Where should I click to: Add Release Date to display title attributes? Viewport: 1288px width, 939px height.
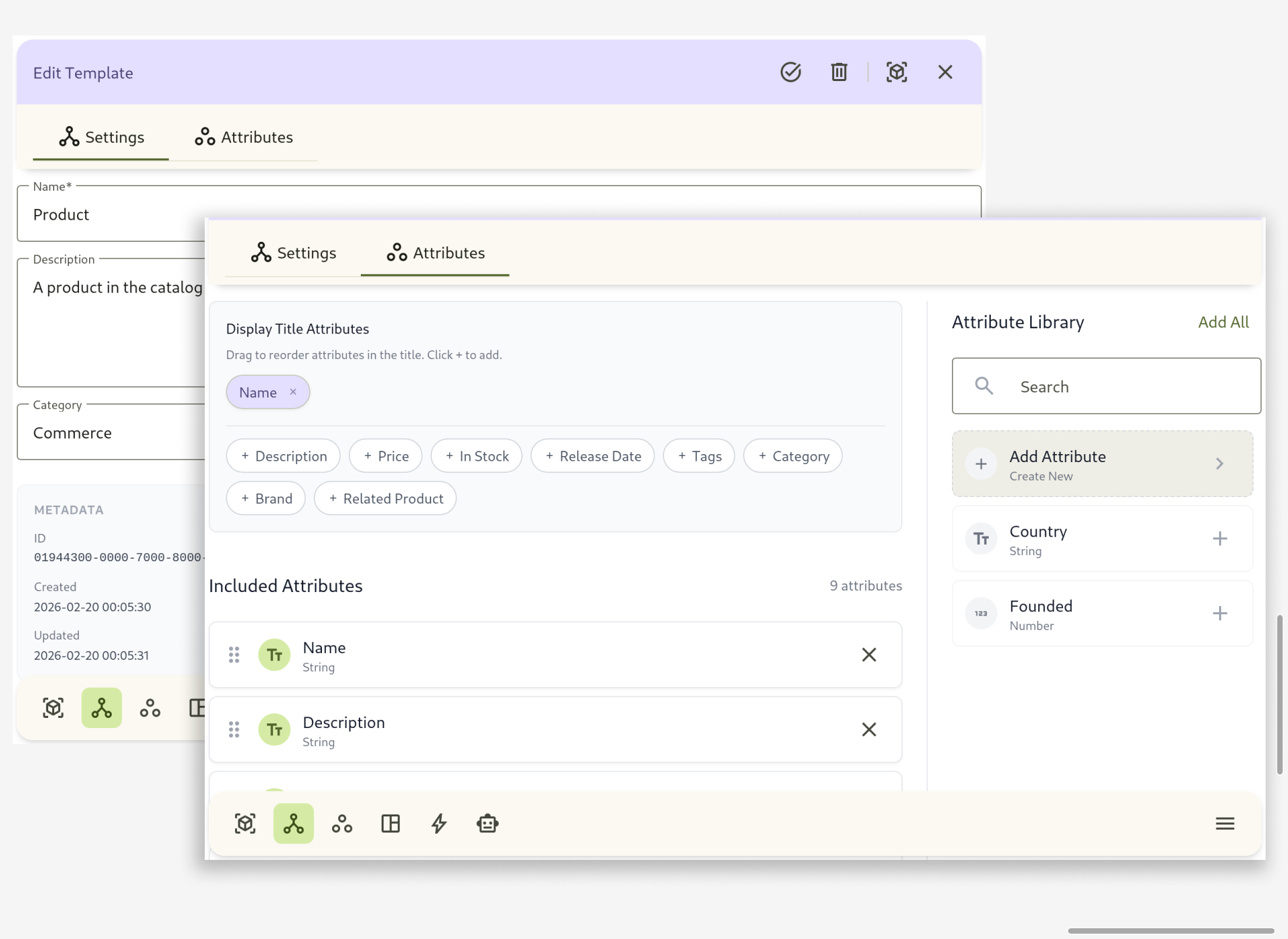click(x=592, y=455)
